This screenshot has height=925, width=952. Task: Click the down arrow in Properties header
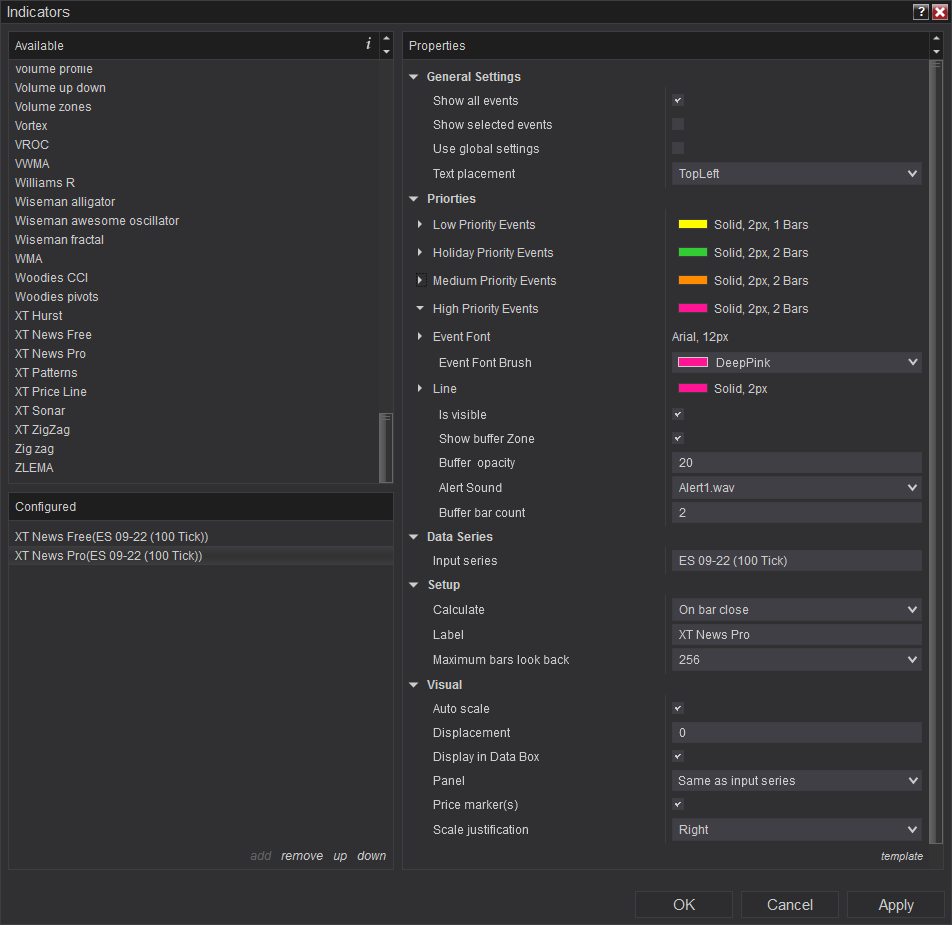(x=936, y=52)
